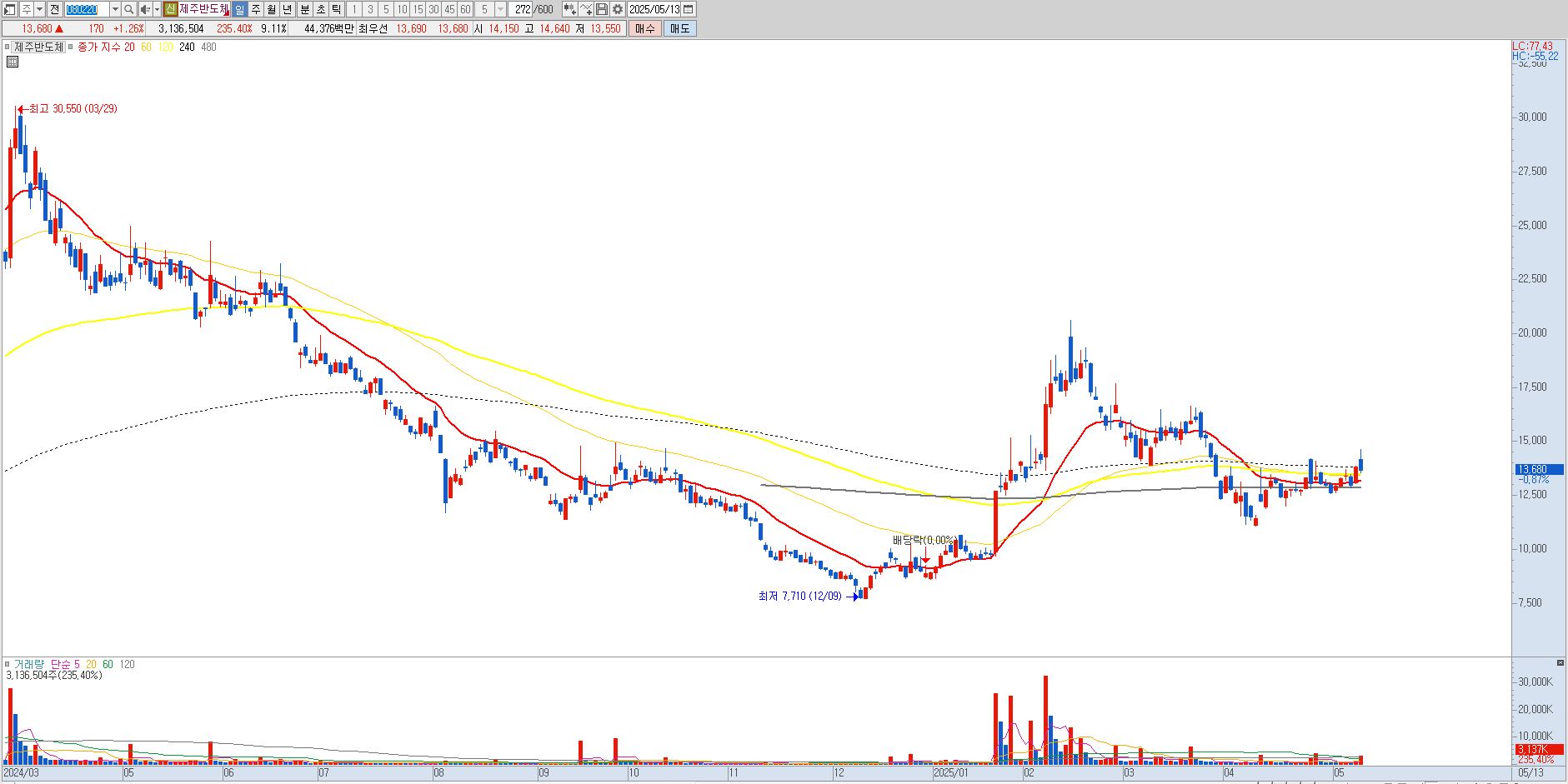
Task: Save chart with the floppy disk icon
Action: coord(602,9)
